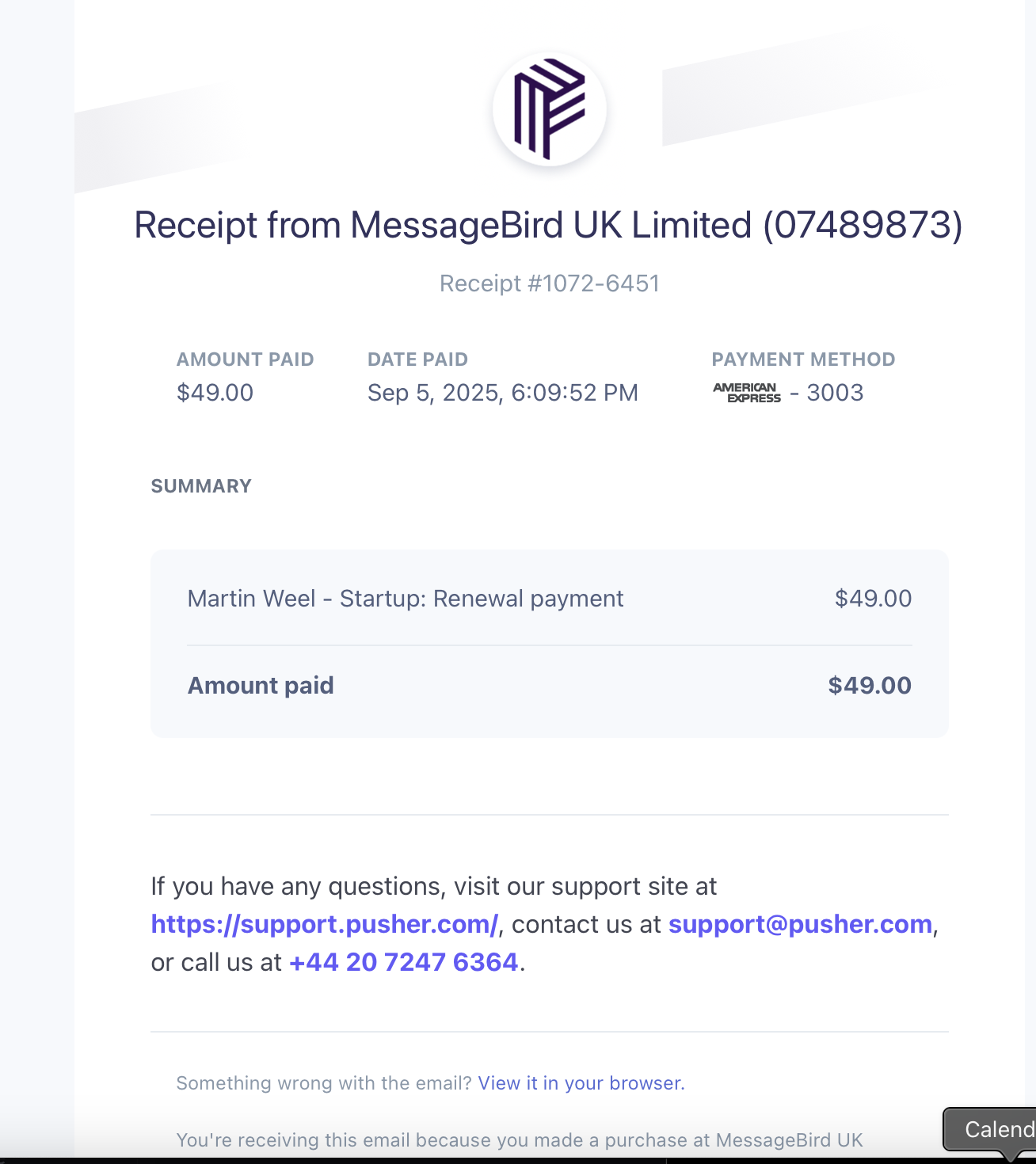Viewport: 1036px width, 1164px height.
Task: Click the bold $49.00 total amount
Action: (870, 686)
